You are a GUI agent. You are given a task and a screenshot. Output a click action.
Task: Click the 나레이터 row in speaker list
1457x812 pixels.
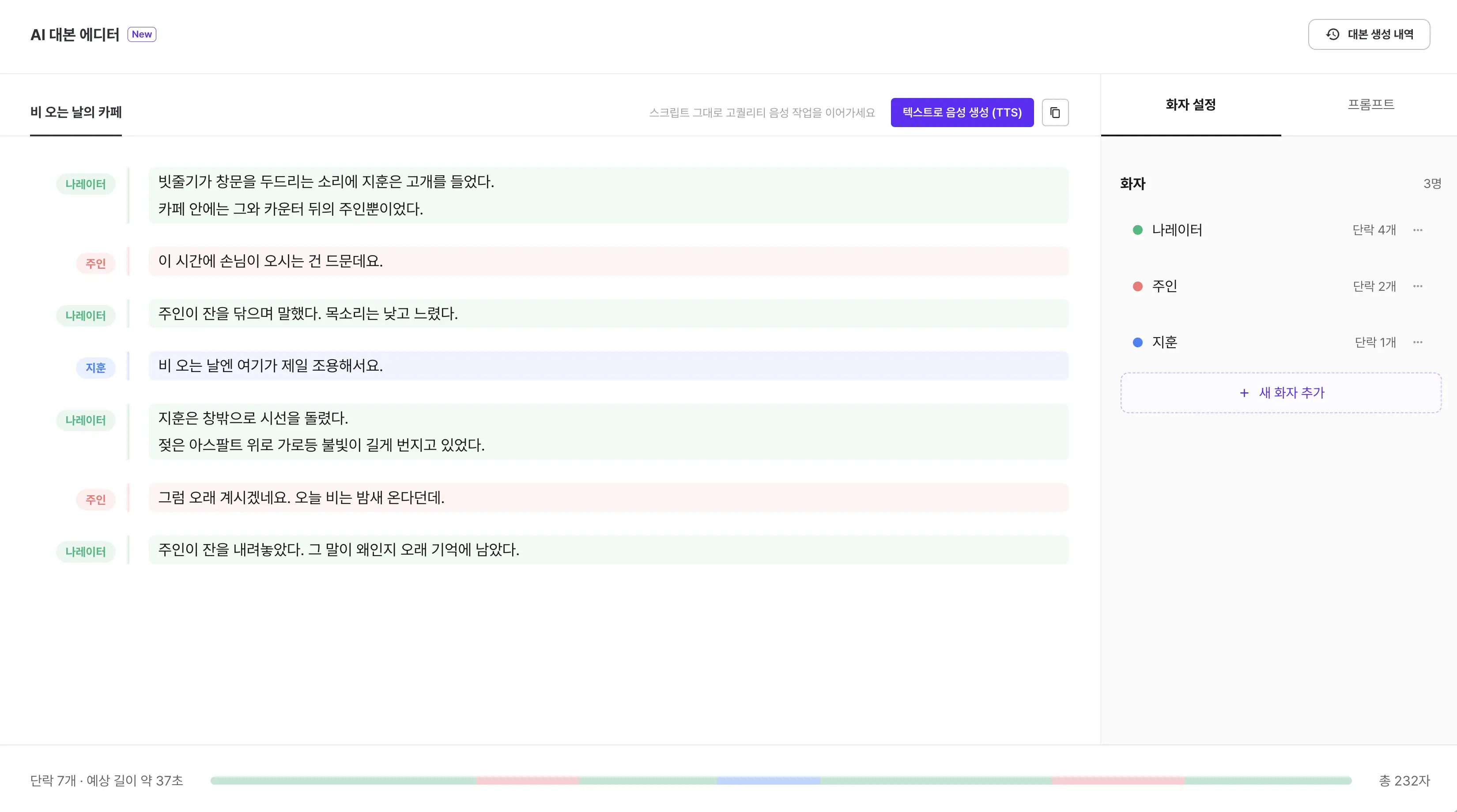(1280, 230)
